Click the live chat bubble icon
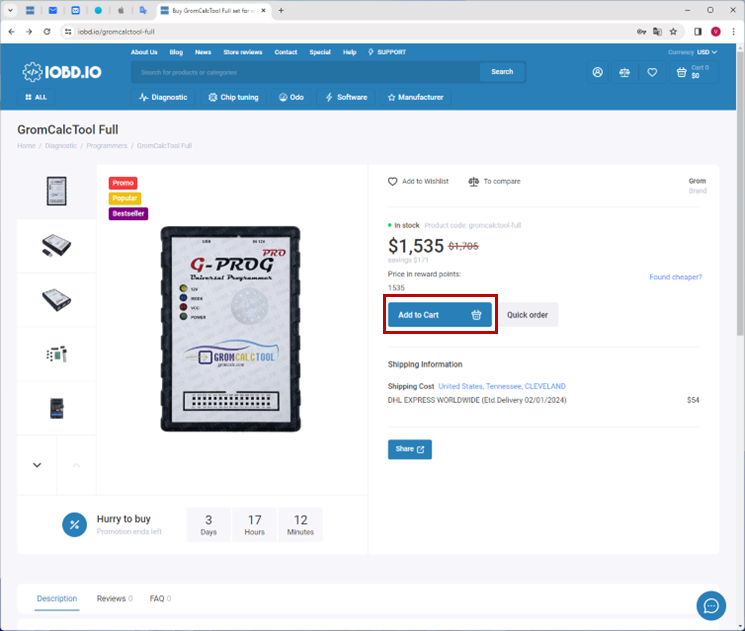745x631 pixels. click(x=711, y=605)
